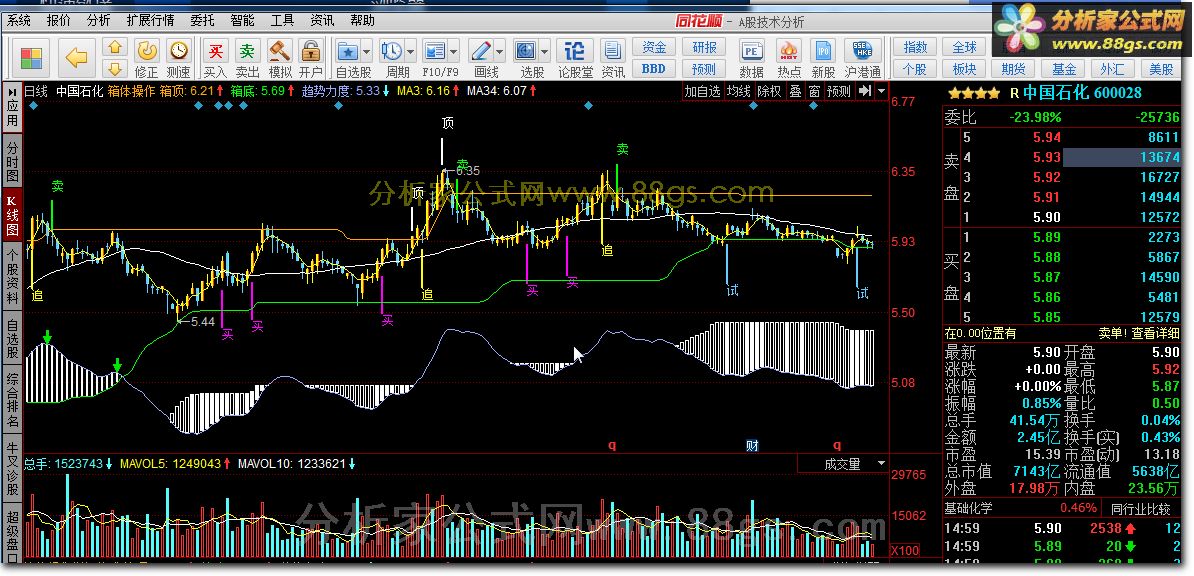The width and height of the screenshot is (1194, 576).
Task: Switch to 分时图 sidebar tab
Action: (x=12, y=161)
